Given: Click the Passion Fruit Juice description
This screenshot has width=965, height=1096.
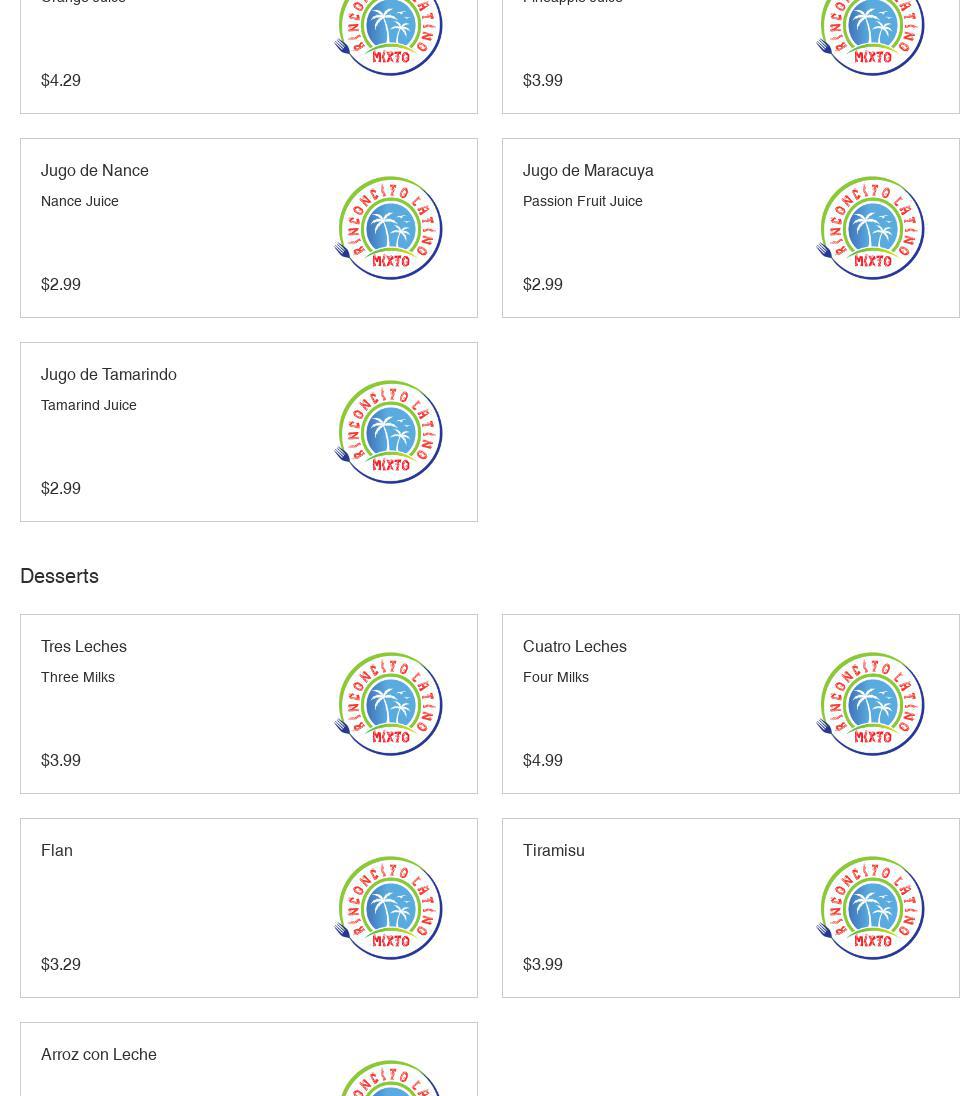Looking at the screenshot, I should (583, 201).
